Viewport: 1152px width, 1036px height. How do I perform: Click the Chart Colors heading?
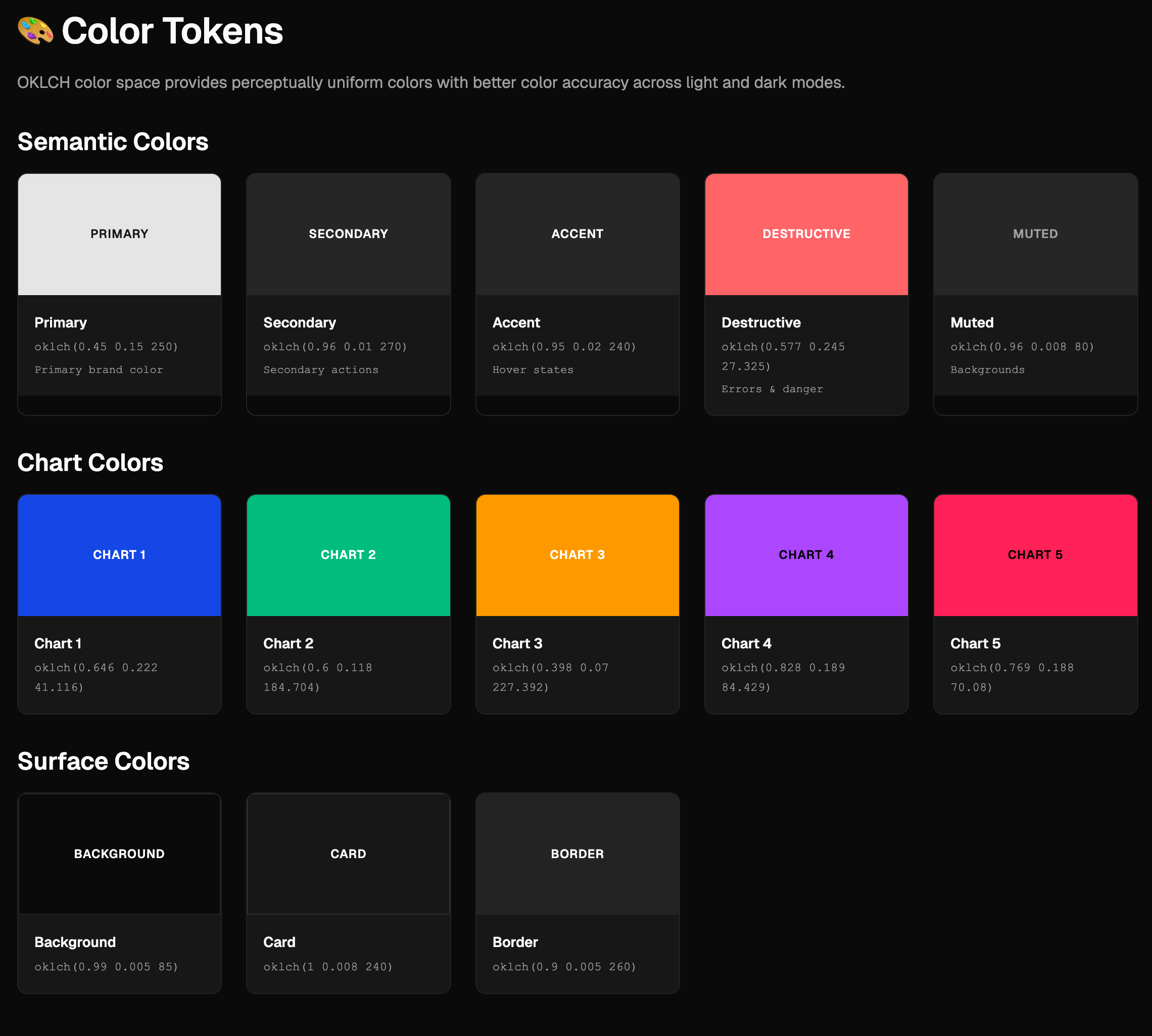tap(90, 463)
